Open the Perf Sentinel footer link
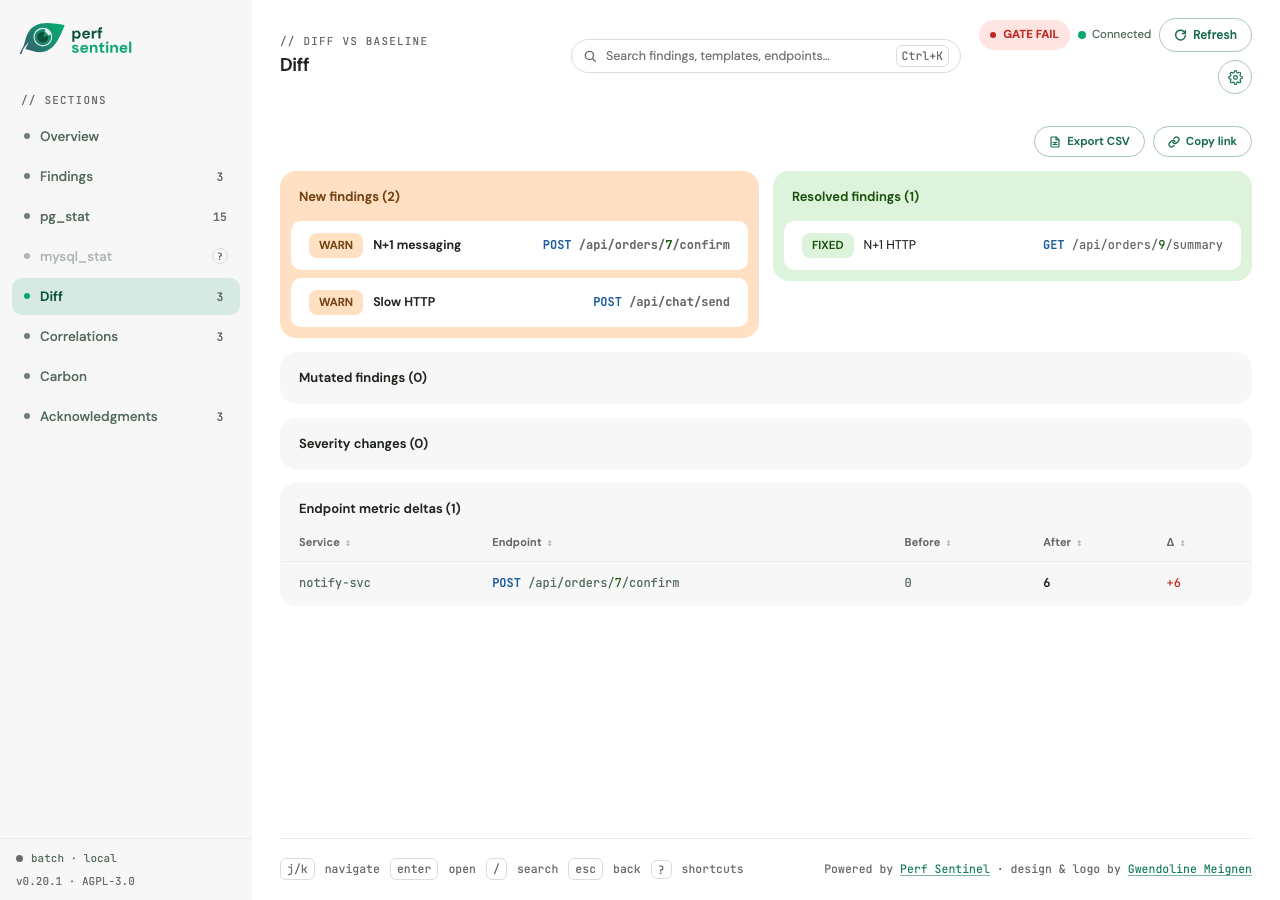This screenshot has height=900, width=1280. (x=945, y=869)
